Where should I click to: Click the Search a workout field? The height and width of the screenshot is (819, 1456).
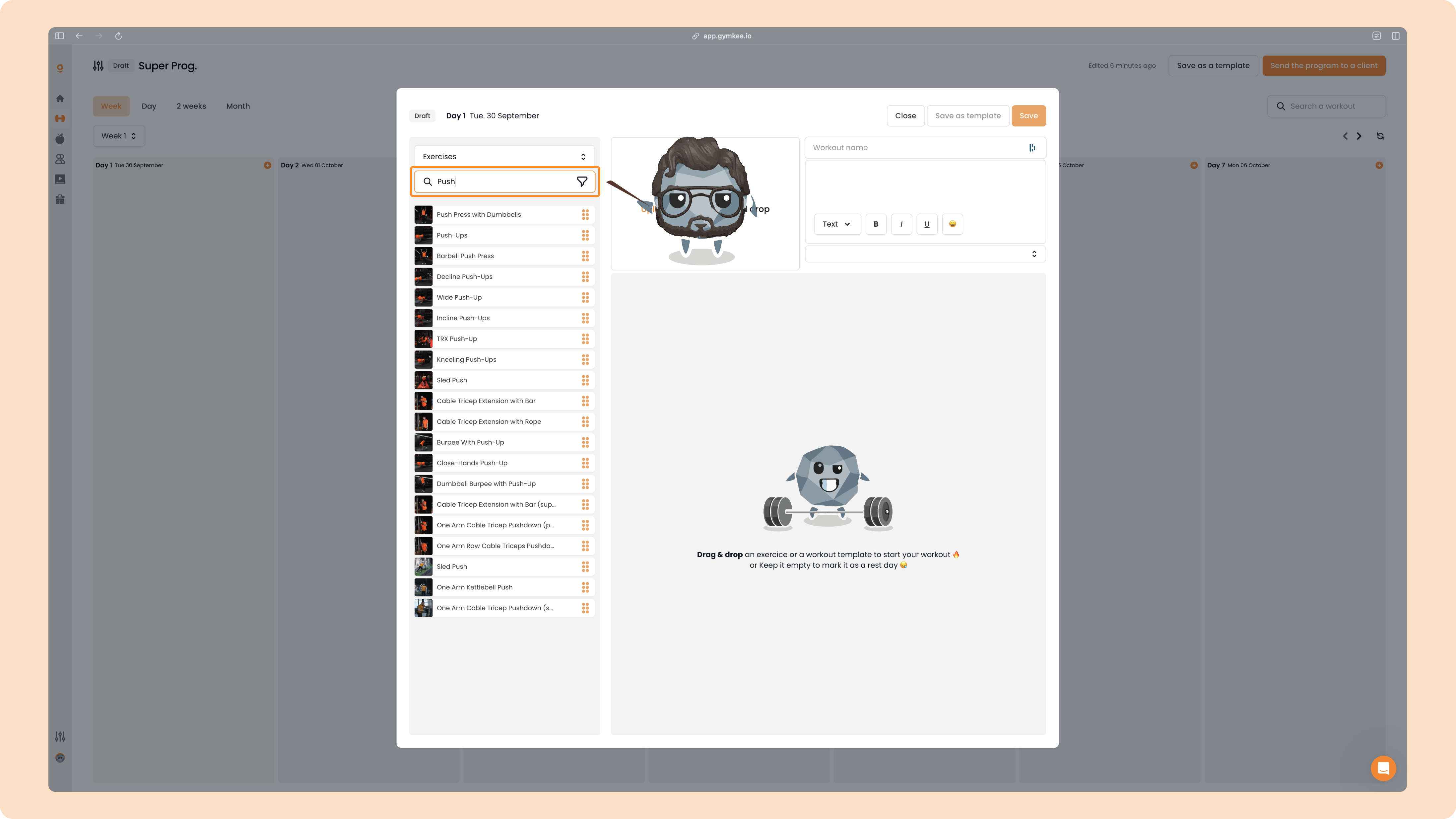(x=1327, y=106)
